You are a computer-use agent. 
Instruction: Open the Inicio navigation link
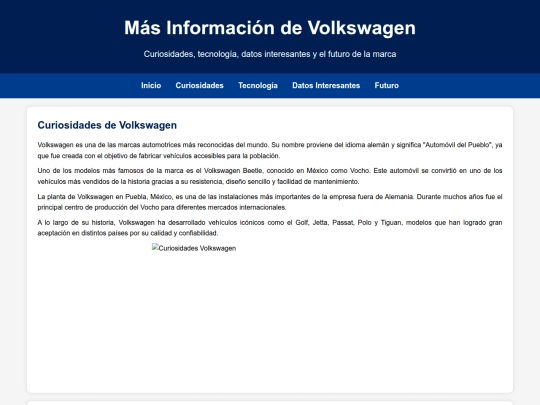click(x=151, y=85)
